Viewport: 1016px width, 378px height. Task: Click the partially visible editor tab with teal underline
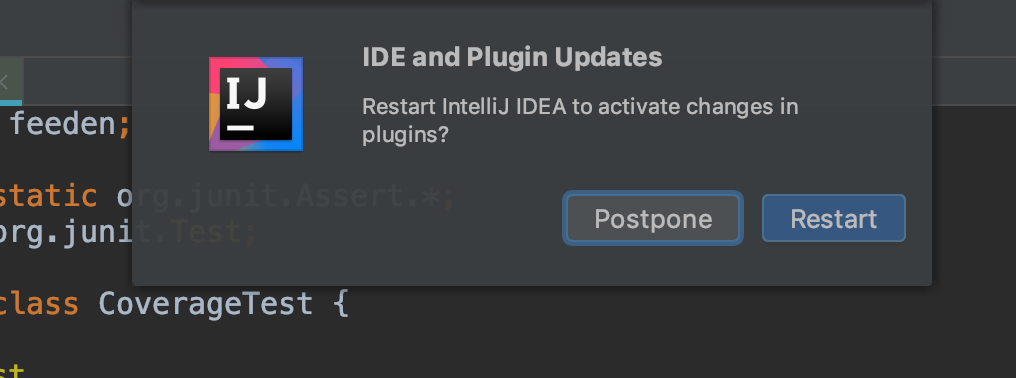coord(11,82)
